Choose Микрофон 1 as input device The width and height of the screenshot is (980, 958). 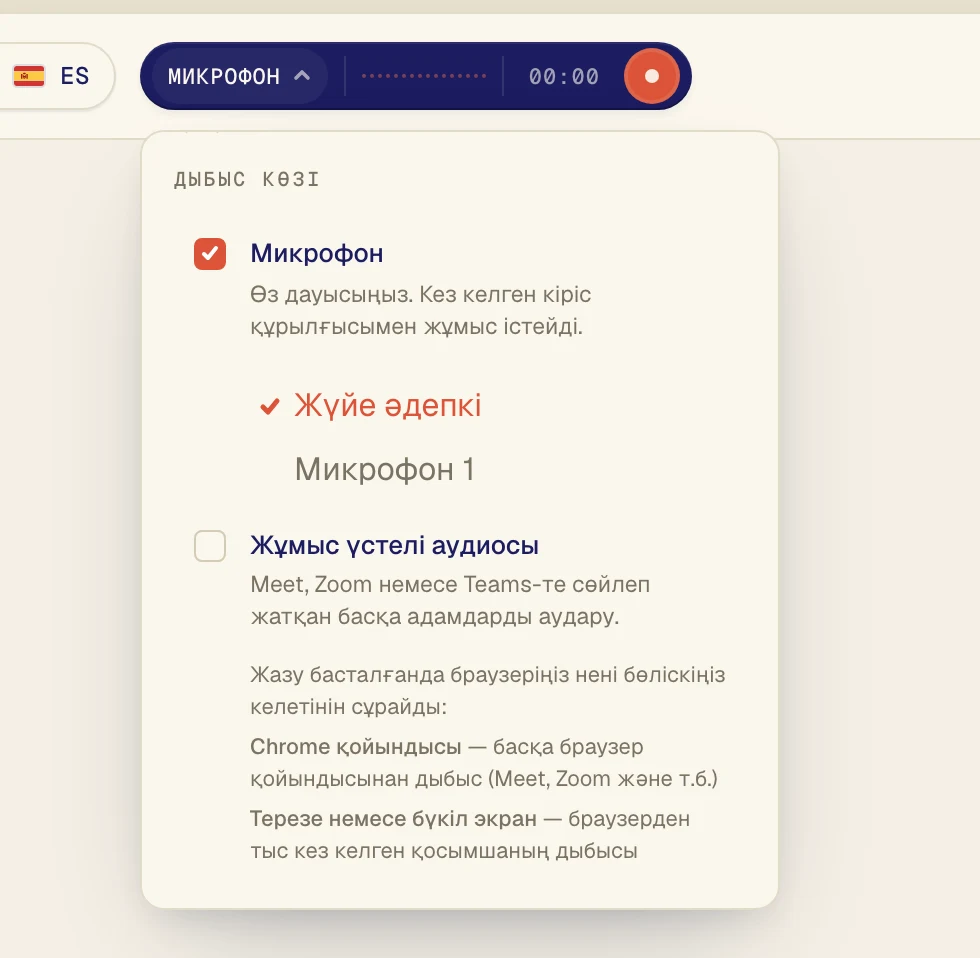(384, 469)
